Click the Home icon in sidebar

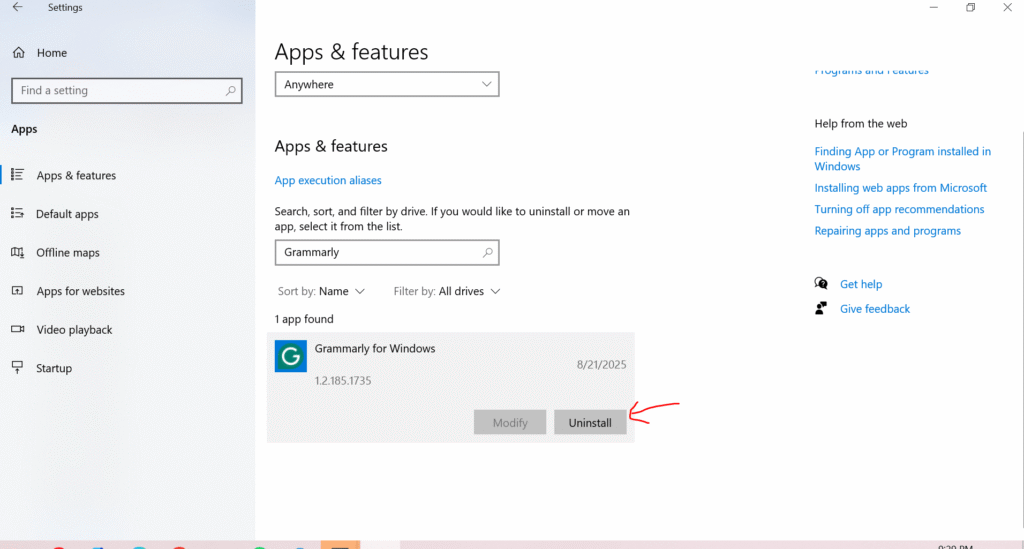(18, 53)
